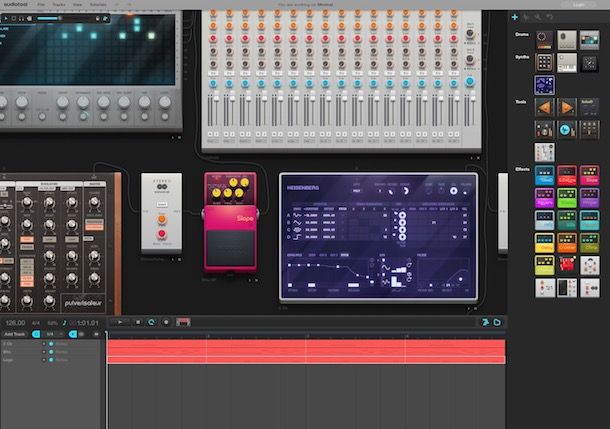Click the cyan arrow-shaped icon at transport right
Image resolution: width=610 pixels, height=429 pixels.
485,322
